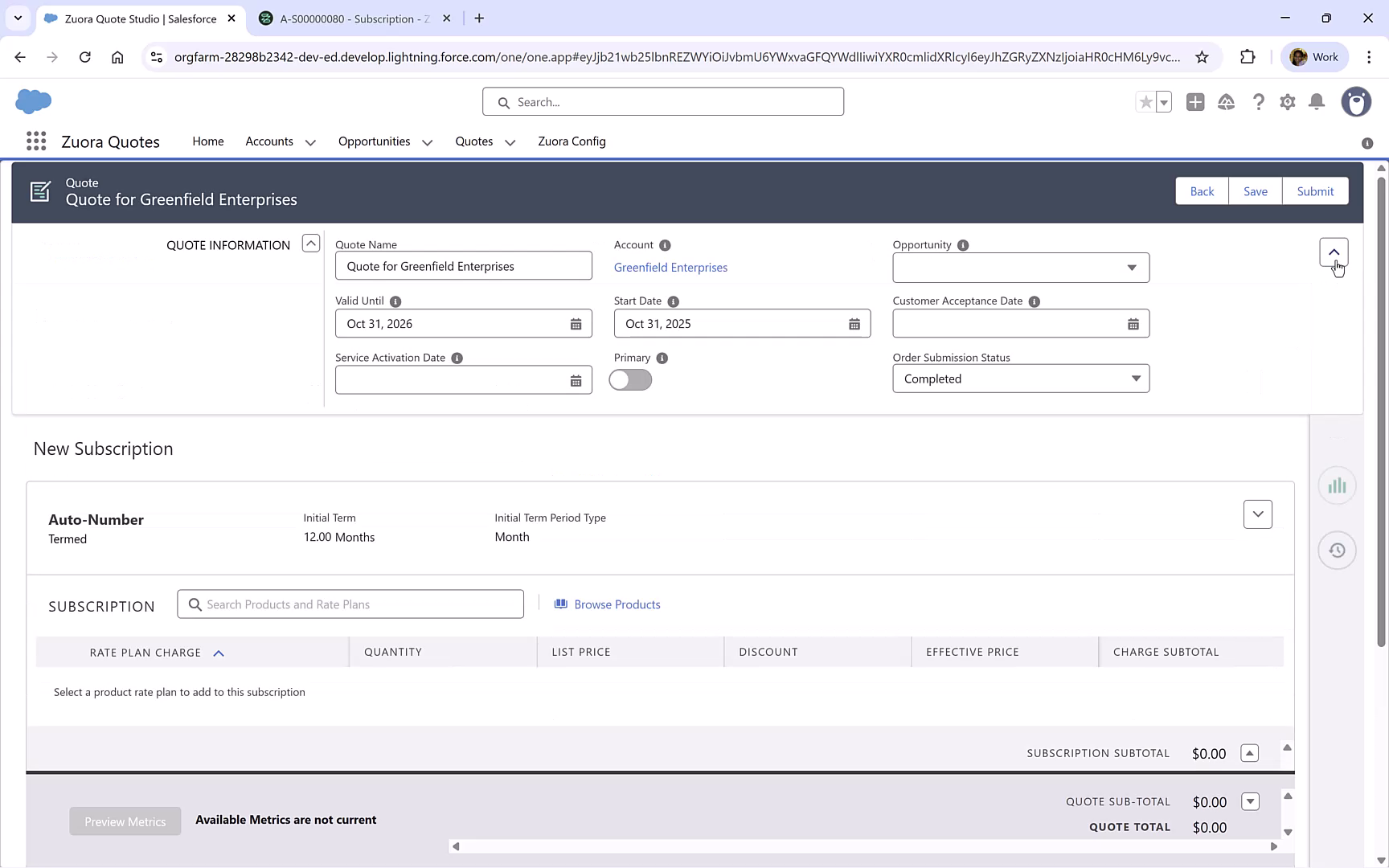
Task: Click the Trailhead guidance center icon
Action: tap(1227, 102)
